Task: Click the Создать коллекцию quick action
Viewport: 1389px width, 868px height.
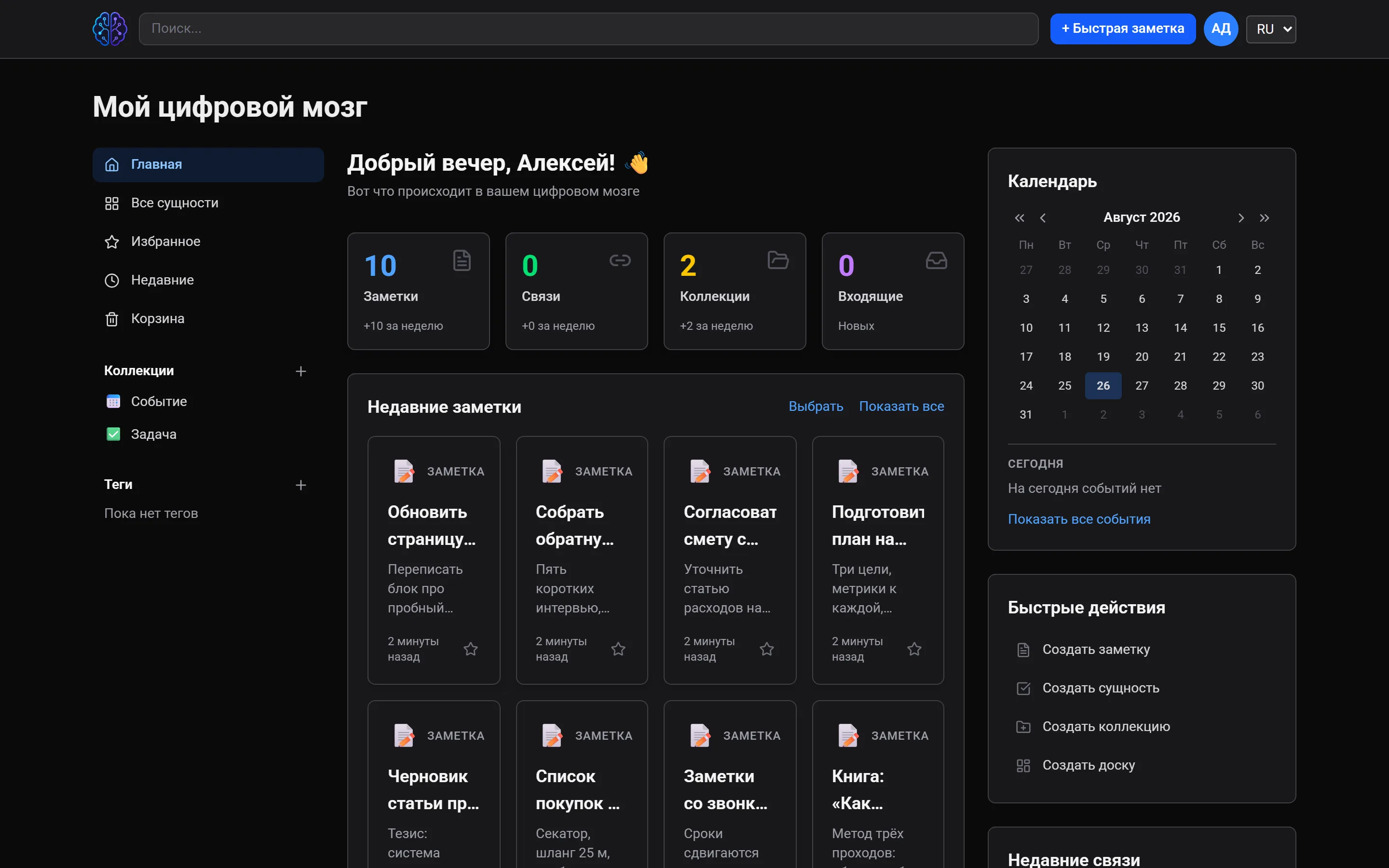Action: pyautogui.click(x=1142, y=727)
